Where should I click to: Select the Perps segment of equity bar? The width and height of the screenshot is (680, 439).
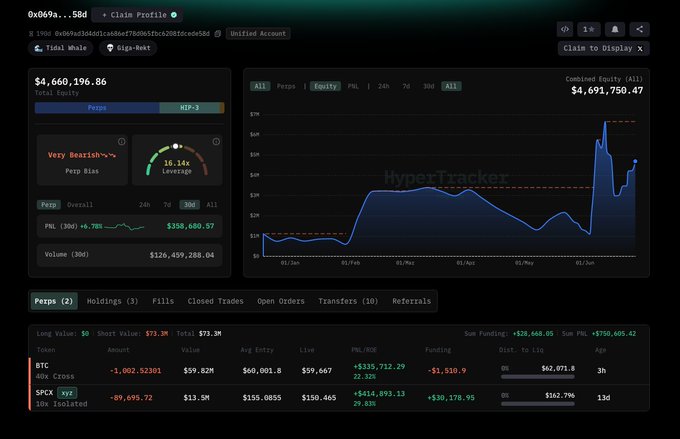[97, 108]
